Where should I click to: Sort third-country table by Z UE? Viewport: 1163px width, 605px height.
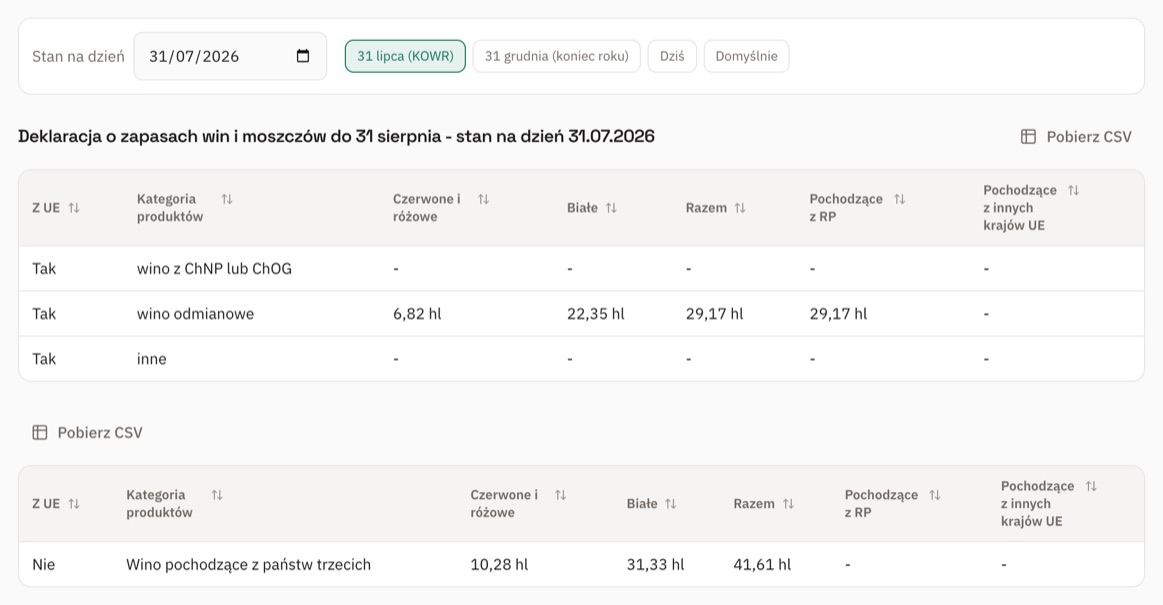coord(73,503)
